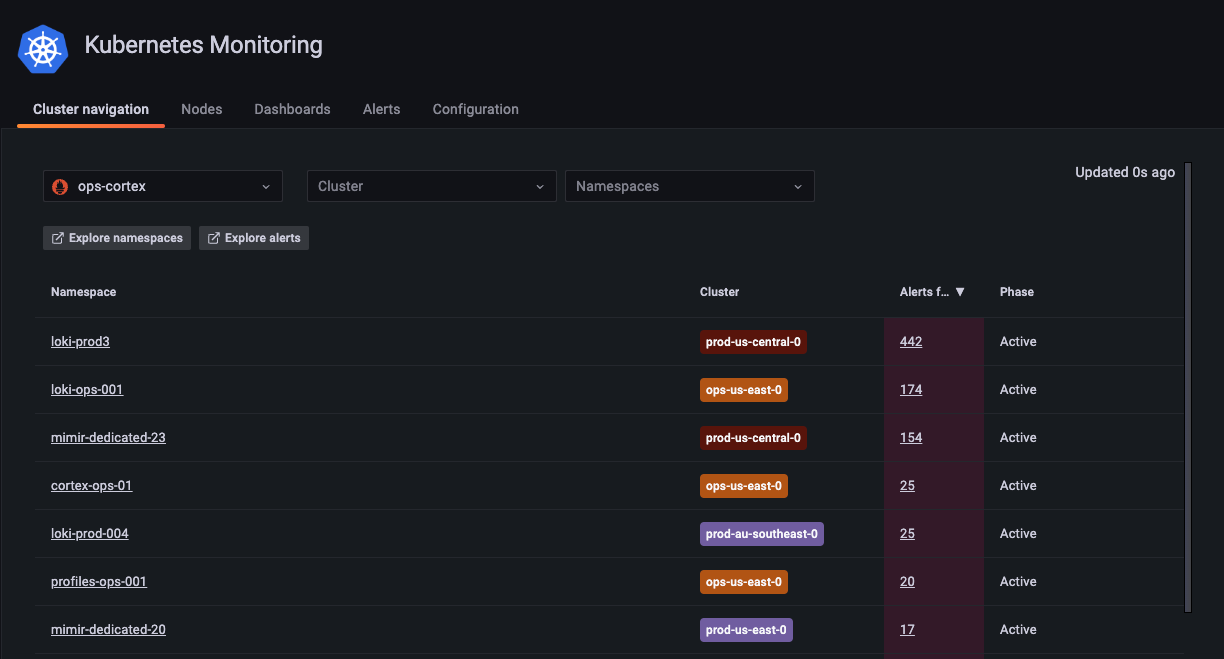Click the 442 alerts count link

click(x=911, y=342)
